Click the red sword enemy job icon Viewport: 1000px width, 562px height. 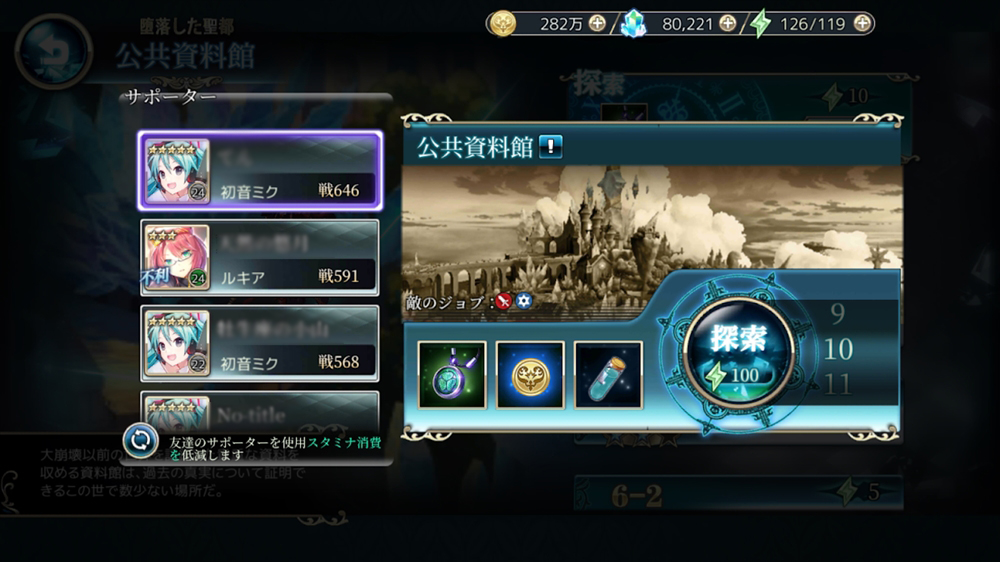(x=504, y=301)
